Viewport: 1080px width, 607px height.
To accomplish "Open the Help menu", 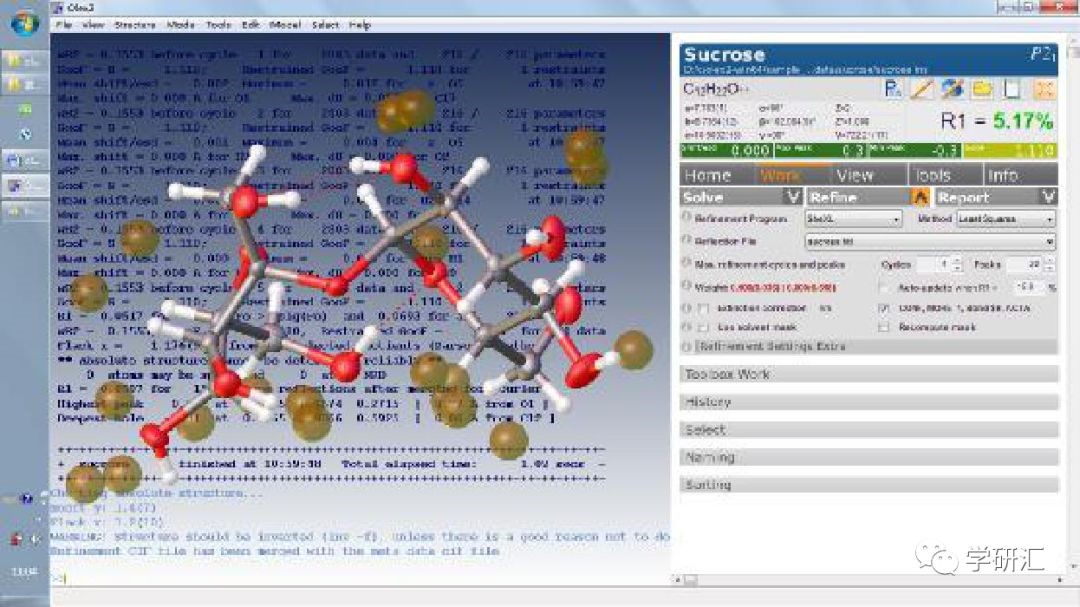I will coord(360,25).
